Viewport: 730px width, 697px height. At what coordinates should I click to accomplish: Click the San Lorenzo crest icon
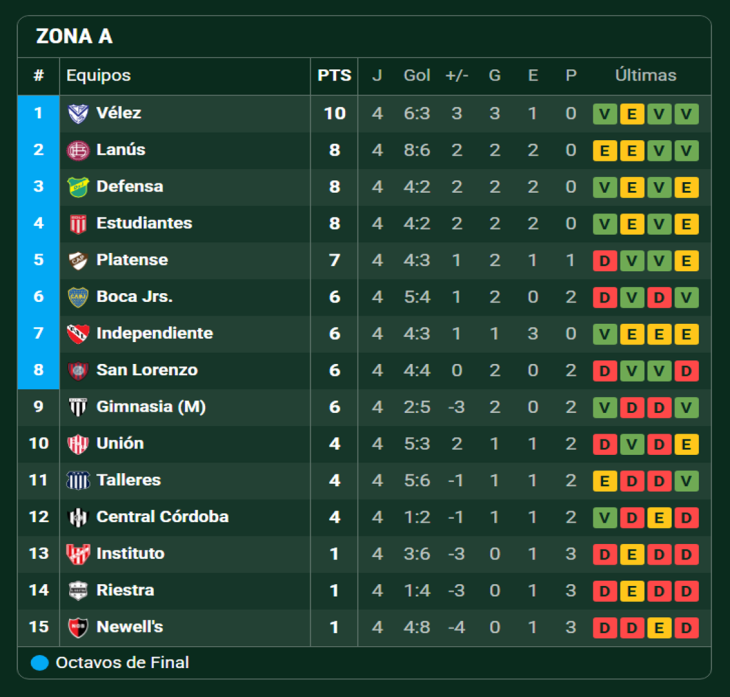(x=78, y=370)
